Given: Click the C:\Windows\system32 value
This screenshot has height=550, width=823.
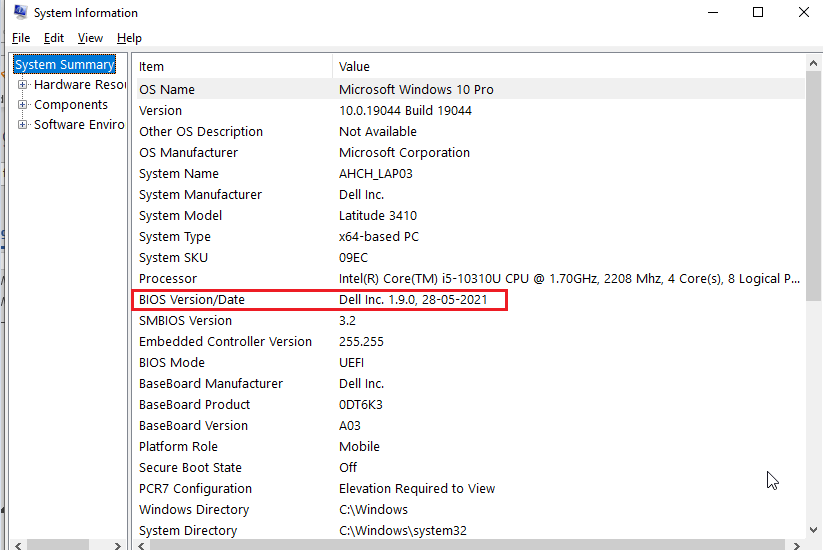Looking at the screenshot, I should [x=403, y=531].
